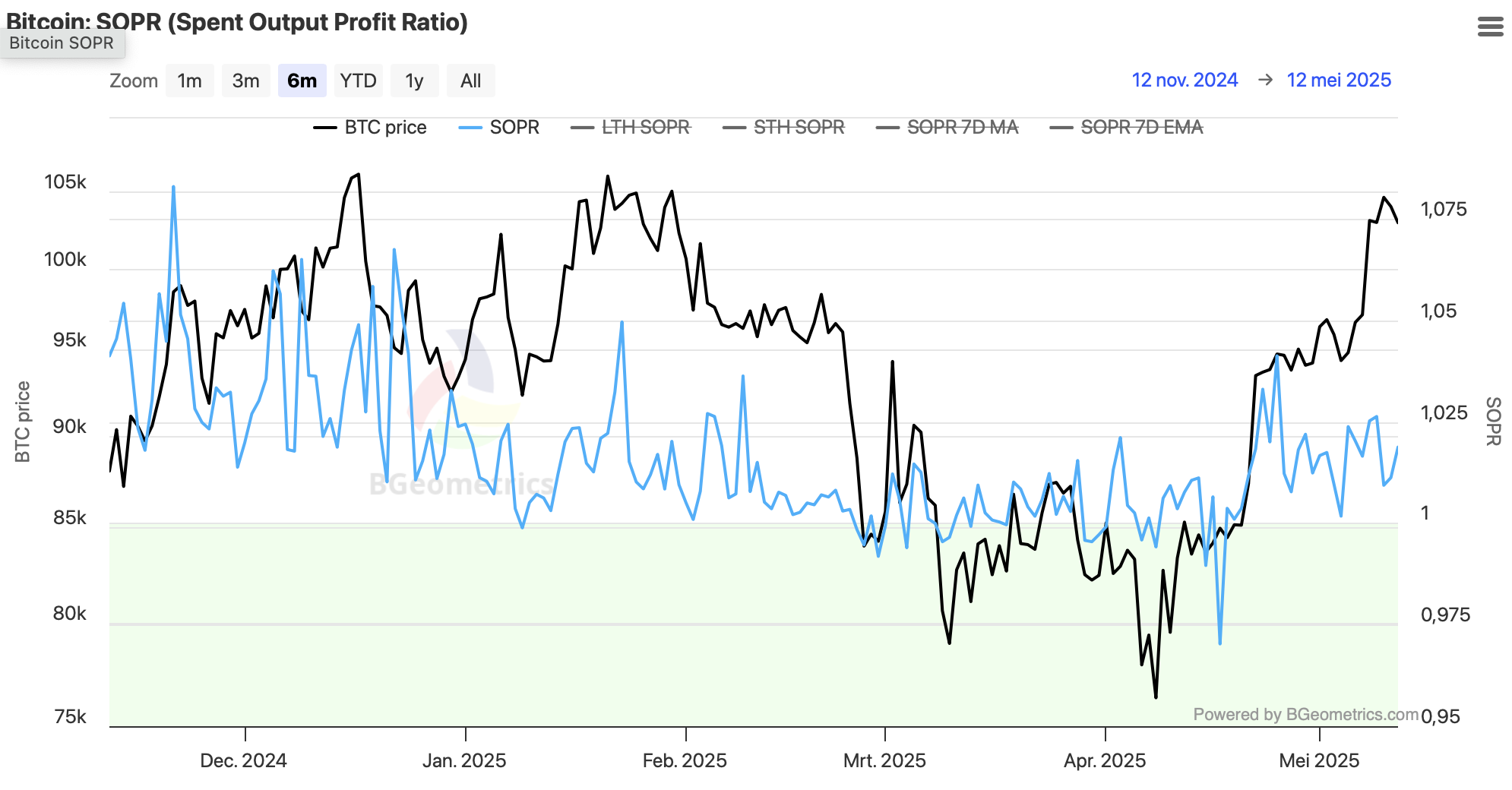
Task: Enable the STH SOPR series
Action: [799, 128]
